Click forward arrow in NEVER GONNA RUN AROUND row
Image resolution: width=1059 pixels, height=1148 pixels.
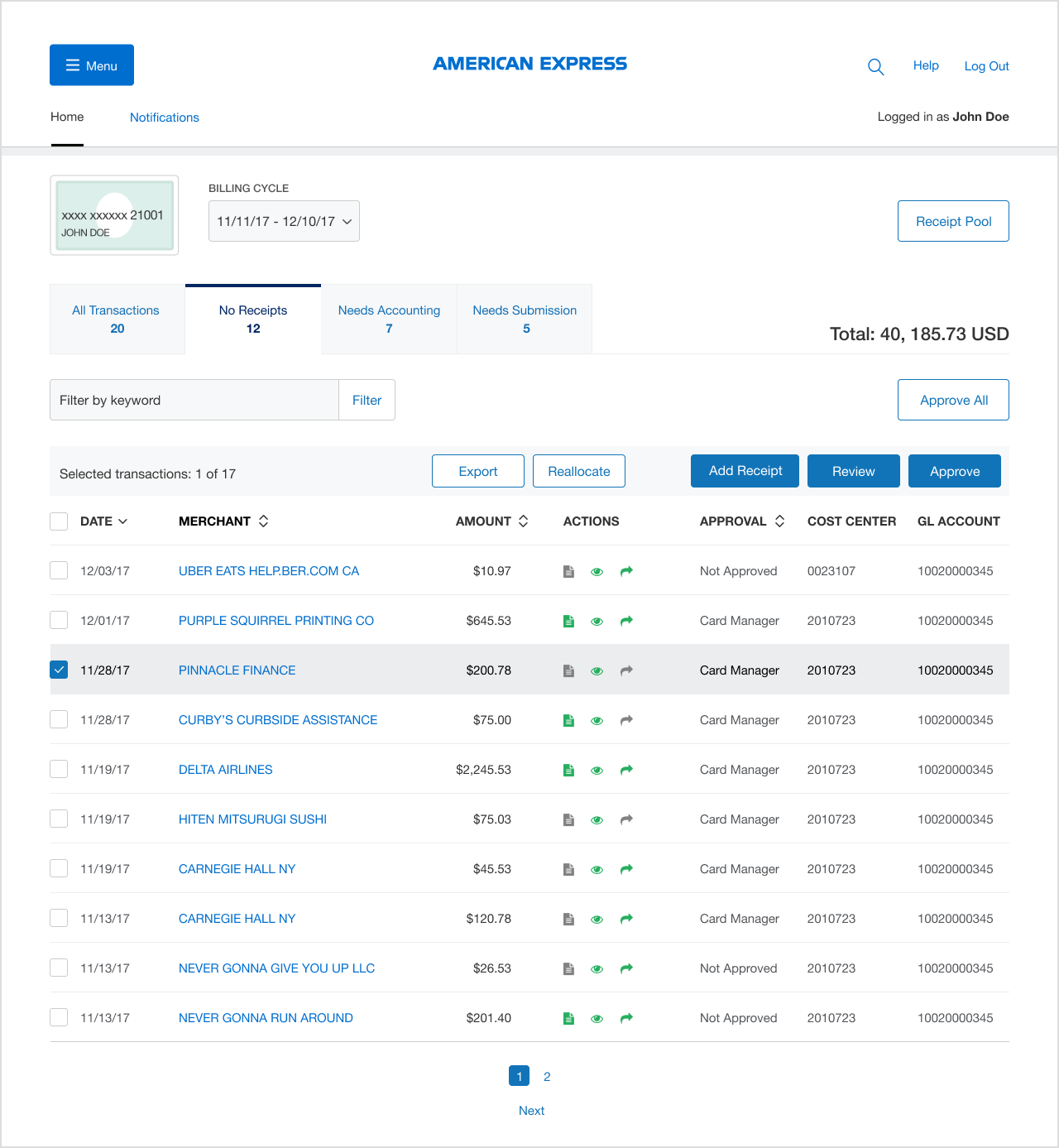[626, 1018]
